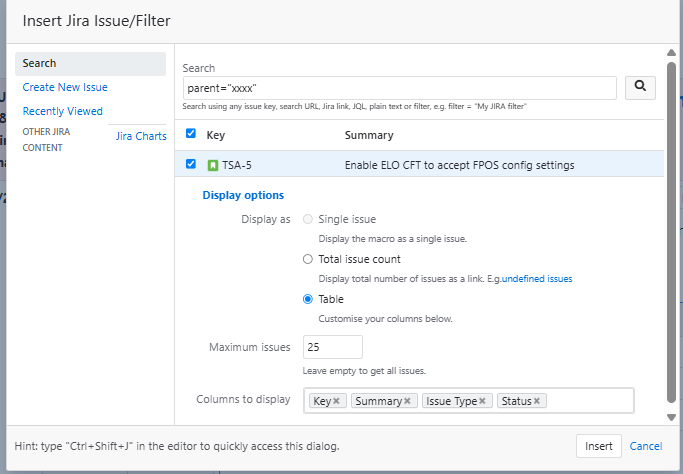The width and height of the screenshot is (683, 474).
Task: Click the Summary column header
Action: click(369, 135)
